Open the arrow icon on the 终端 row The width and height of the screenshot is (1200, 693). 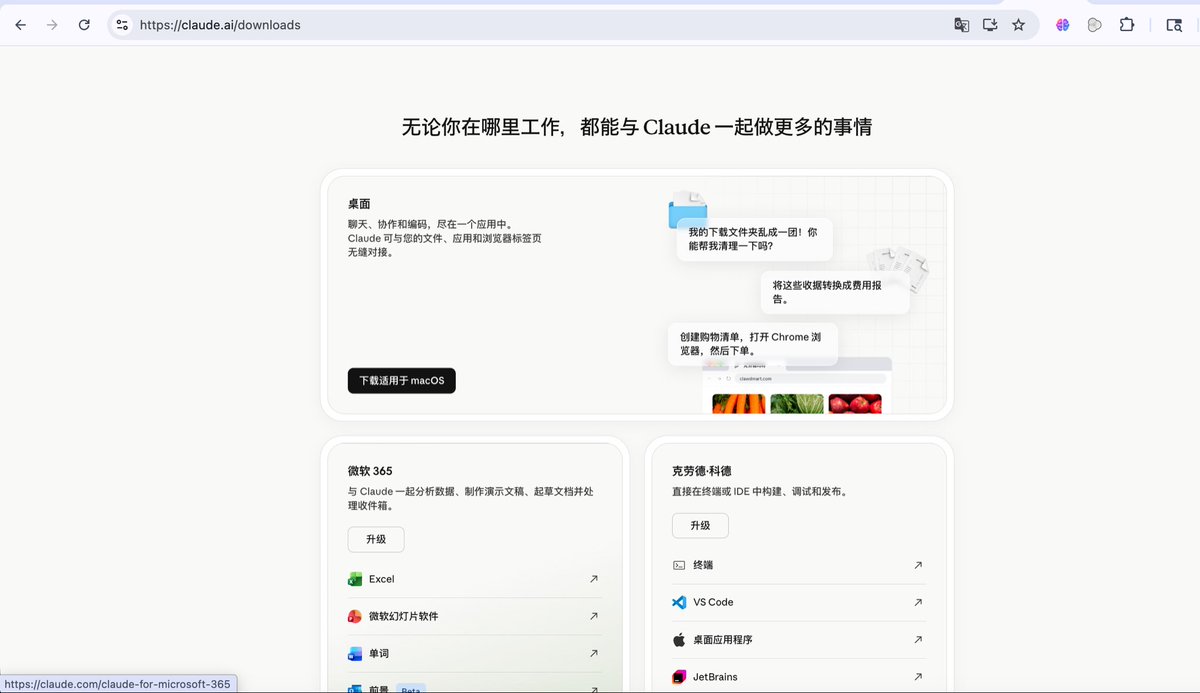(x=918, y=565)
